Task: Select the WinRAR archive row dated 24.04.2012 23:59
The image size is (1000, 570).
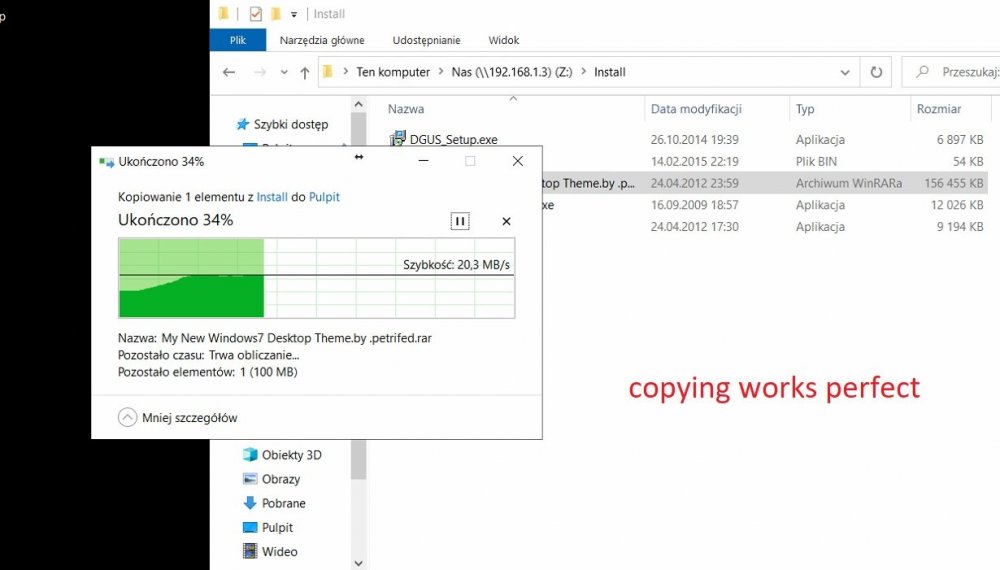Action: coord(764,183)
